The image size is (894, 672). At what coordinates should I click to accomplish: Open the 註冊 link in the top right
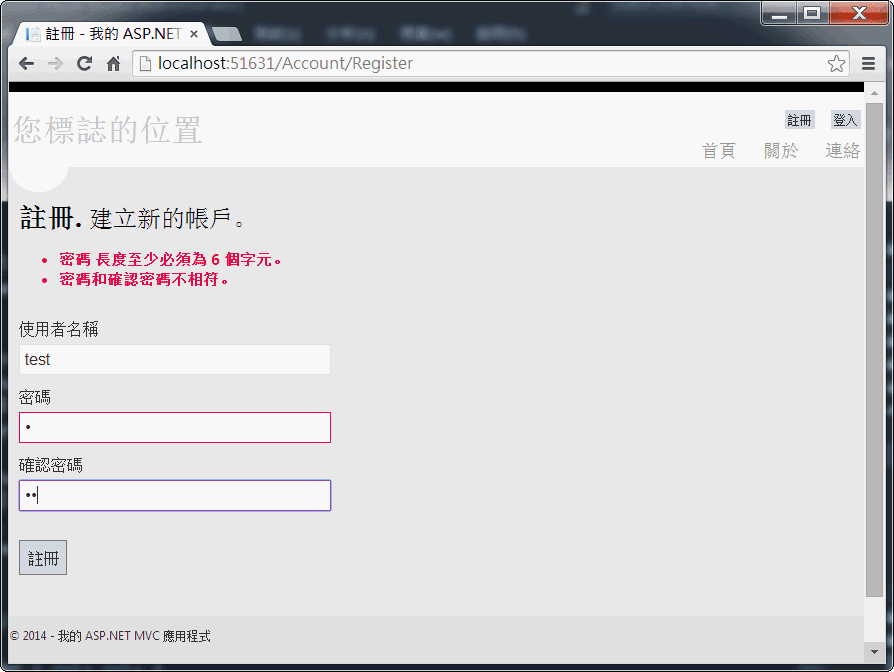tap(799, 120)
